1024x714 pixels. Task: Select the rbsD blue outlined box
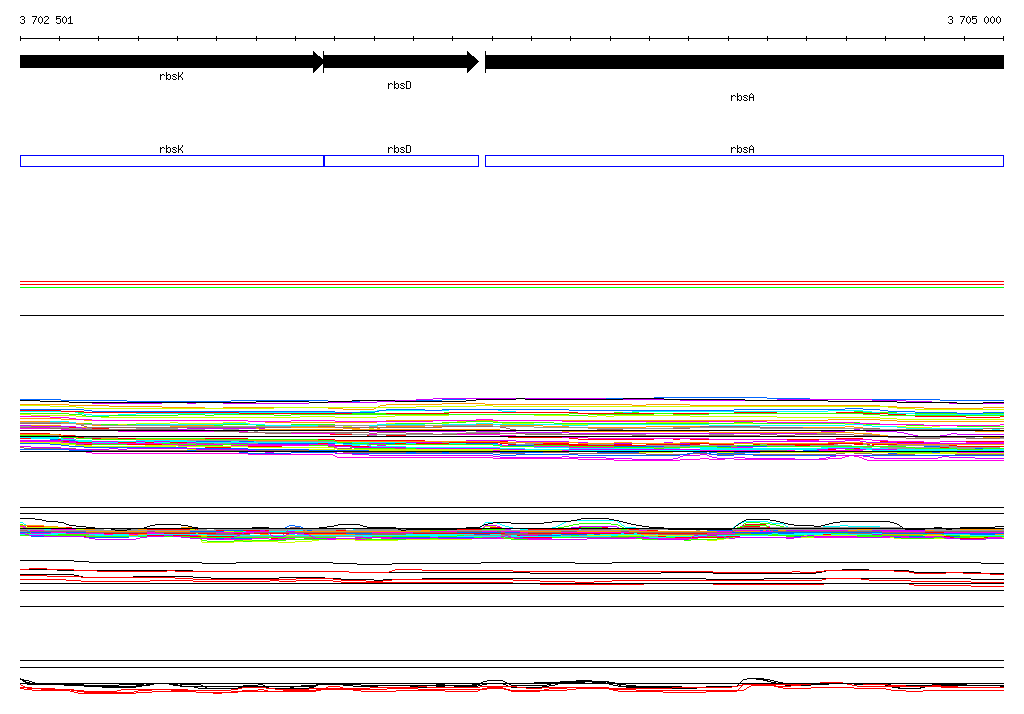401,161
